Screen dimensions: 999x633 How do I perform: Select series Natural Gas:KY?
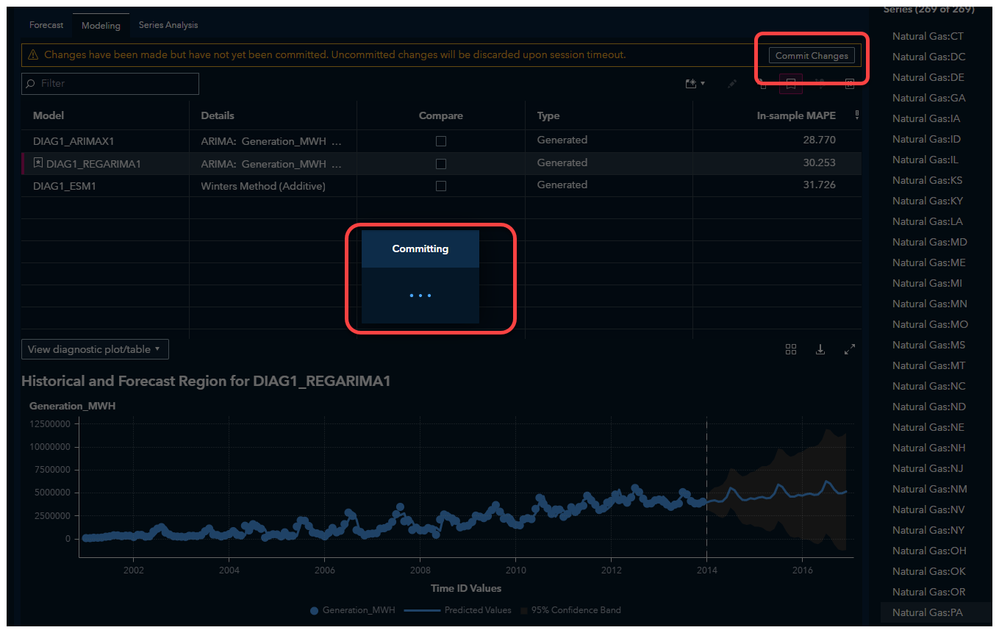pos(928,201)
